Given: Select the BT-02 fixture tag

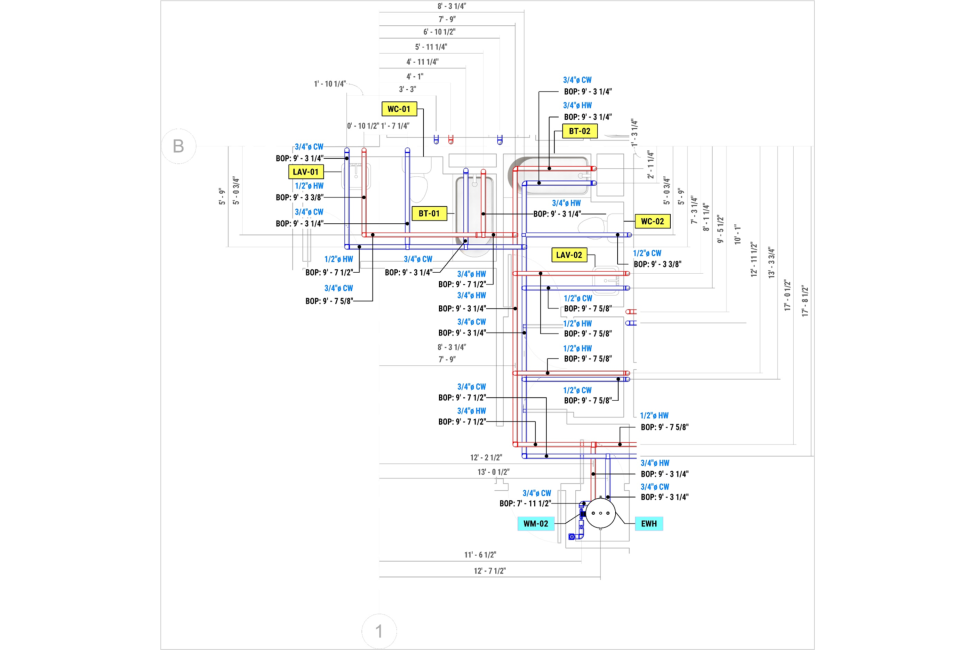Looking at the screenshot, I should pyautogui.click(x=580, y=131).
